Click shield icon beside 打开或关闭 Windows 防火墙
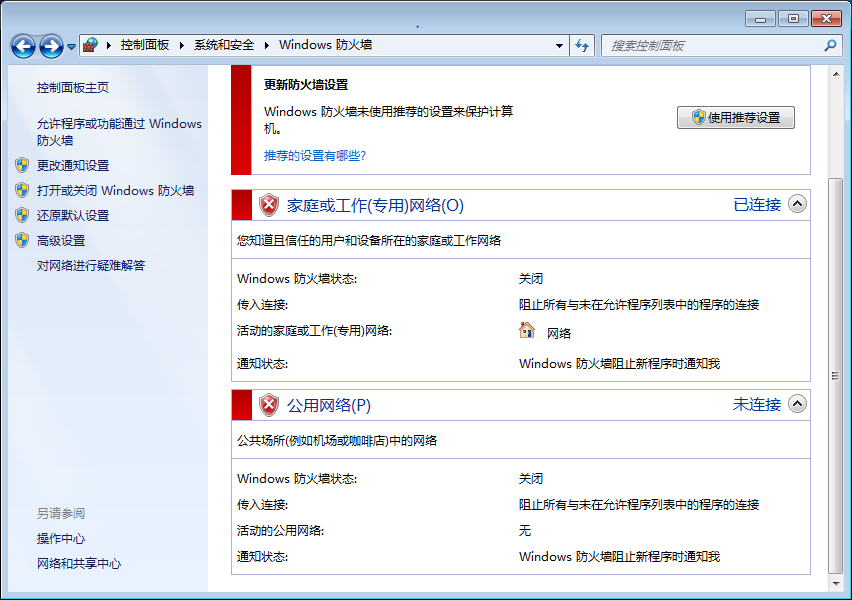The height and width of the screenshot is (600, 852). coord(22,190)
